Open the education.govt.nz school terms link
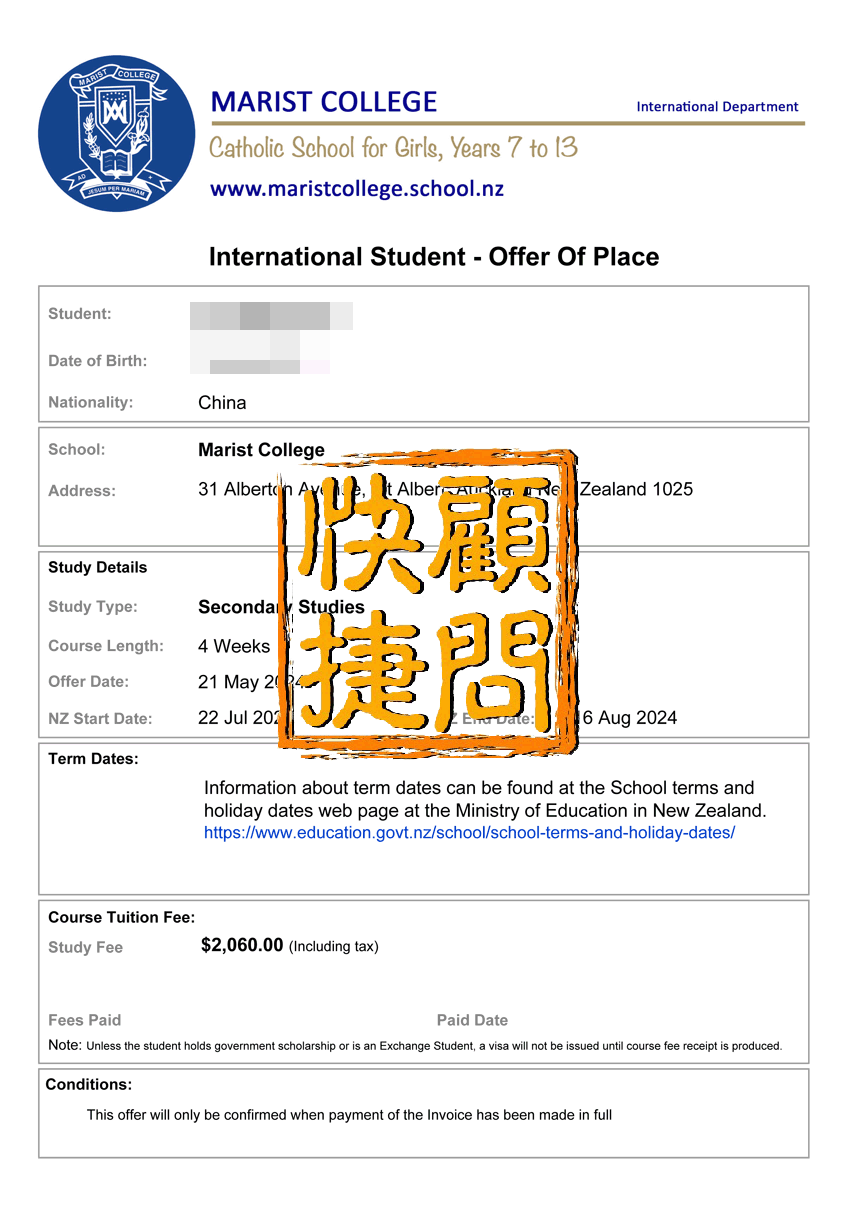The image size is (850, 1208). [469, 832]
